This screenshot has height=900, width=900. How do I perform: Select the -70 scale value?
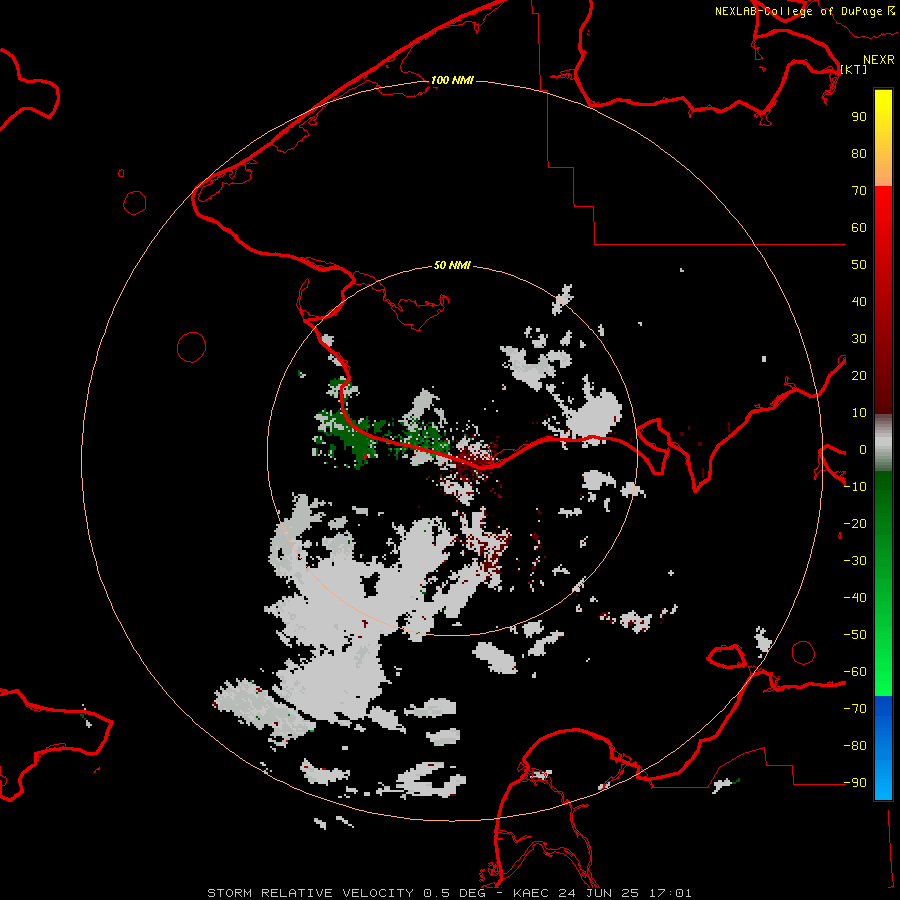[x=855, y=709]
